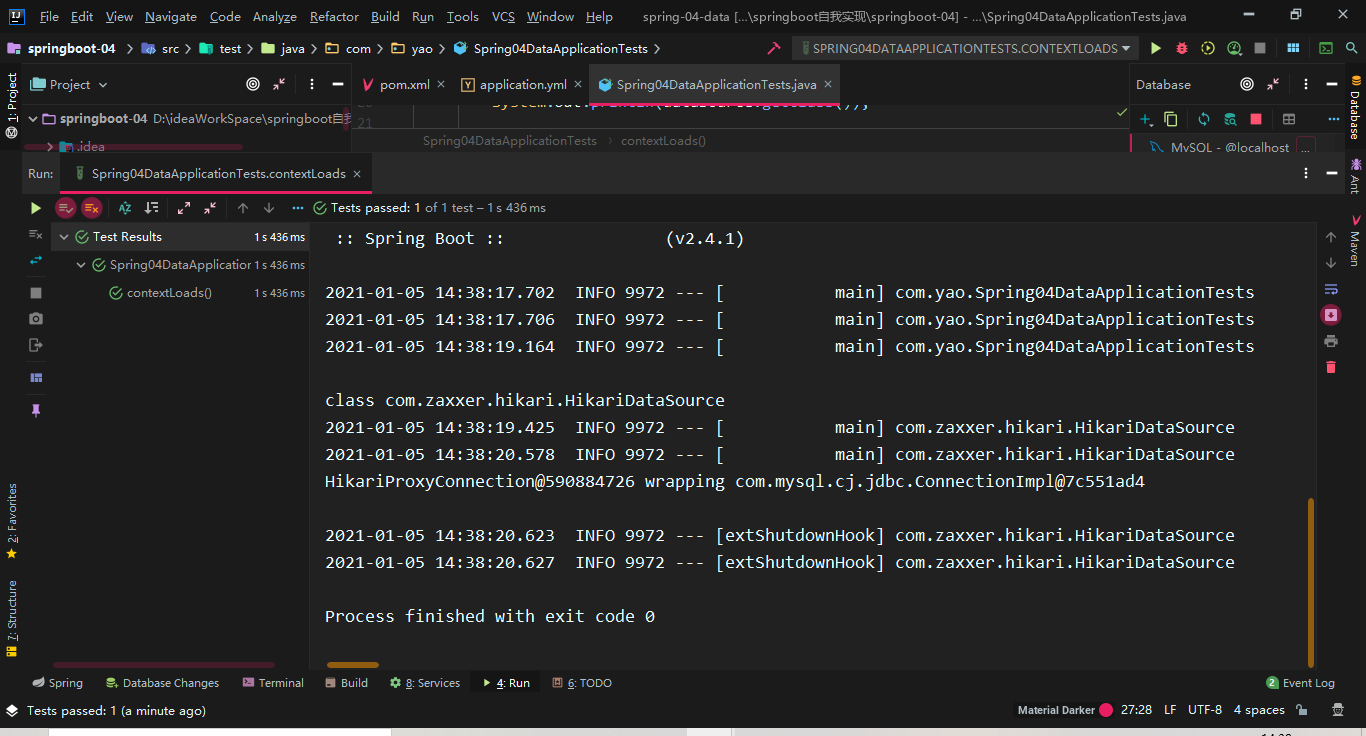
Task: Collapse all test results
Action: (x=210, y=208)
